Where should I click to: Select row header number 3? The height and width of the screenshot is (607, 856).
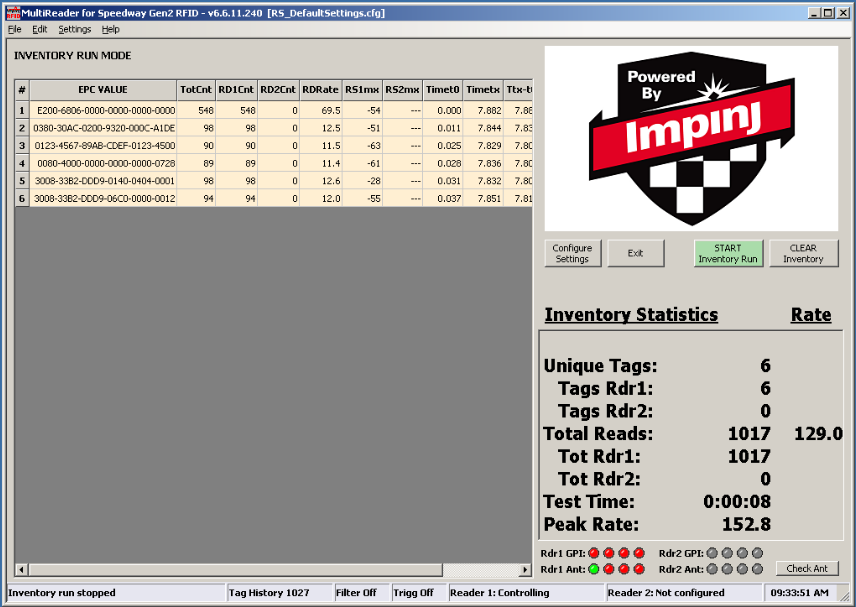[22, 146]
